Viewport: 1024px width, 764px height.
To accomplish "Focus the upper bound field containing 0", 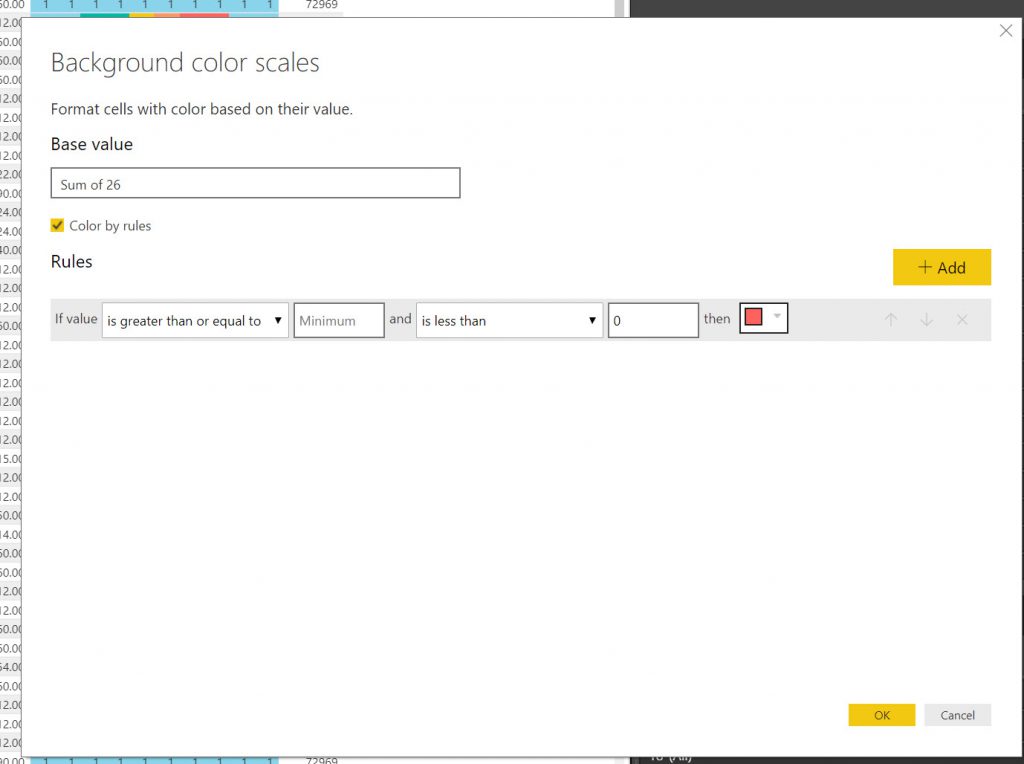I will coord(652,321).
